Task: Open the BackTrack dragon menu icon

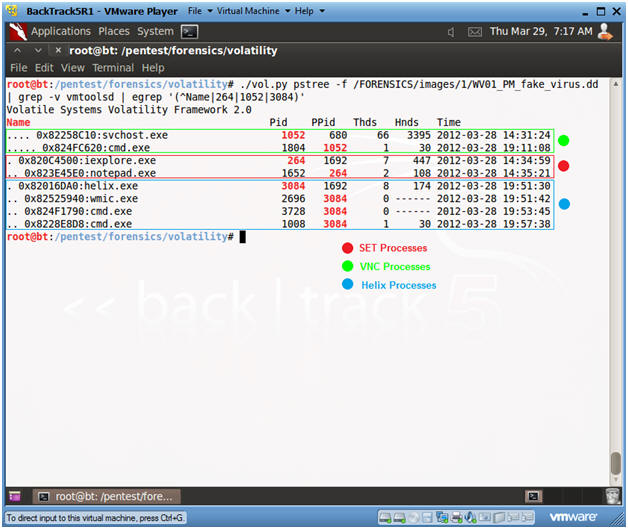Action: tap(18, 32)
